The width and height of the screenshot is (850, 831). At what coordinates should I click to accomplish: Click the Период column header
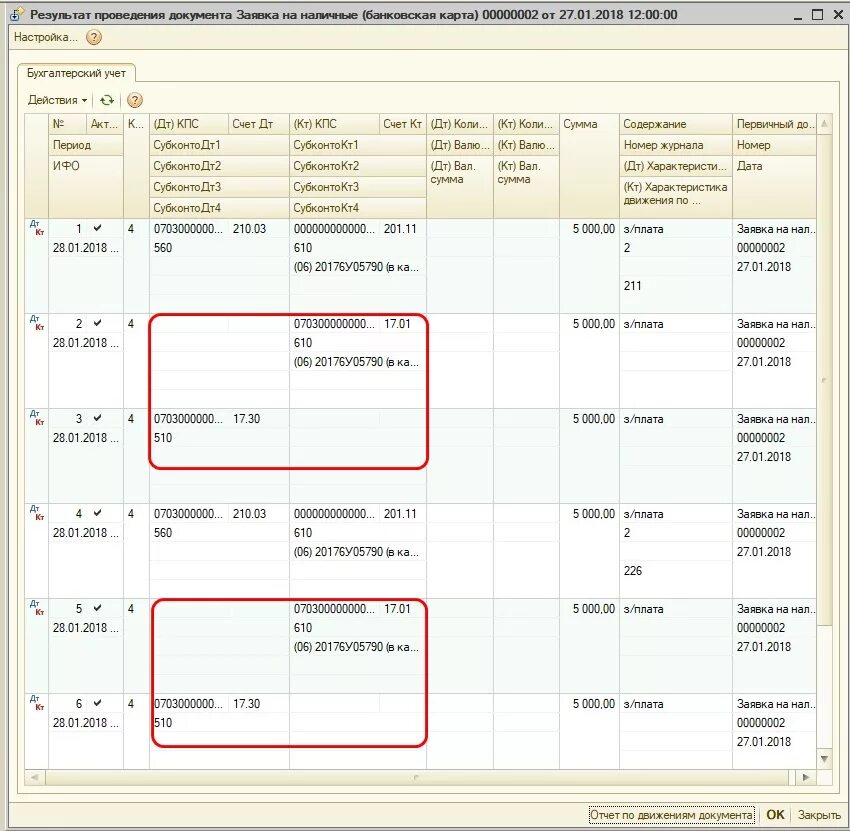86,145
